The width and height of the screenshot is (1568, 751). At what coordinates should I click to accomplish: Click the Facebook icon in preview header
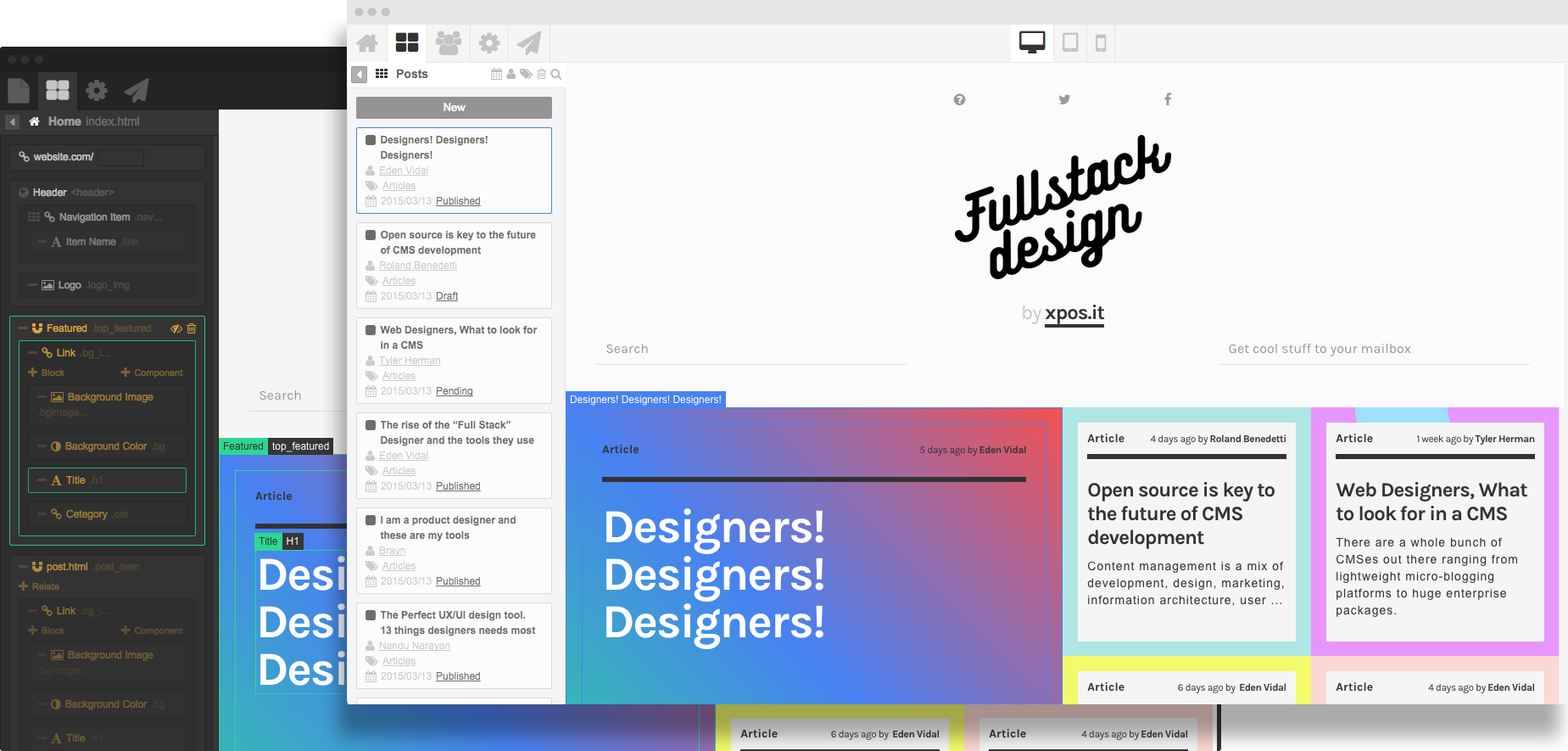(1168, 99)
